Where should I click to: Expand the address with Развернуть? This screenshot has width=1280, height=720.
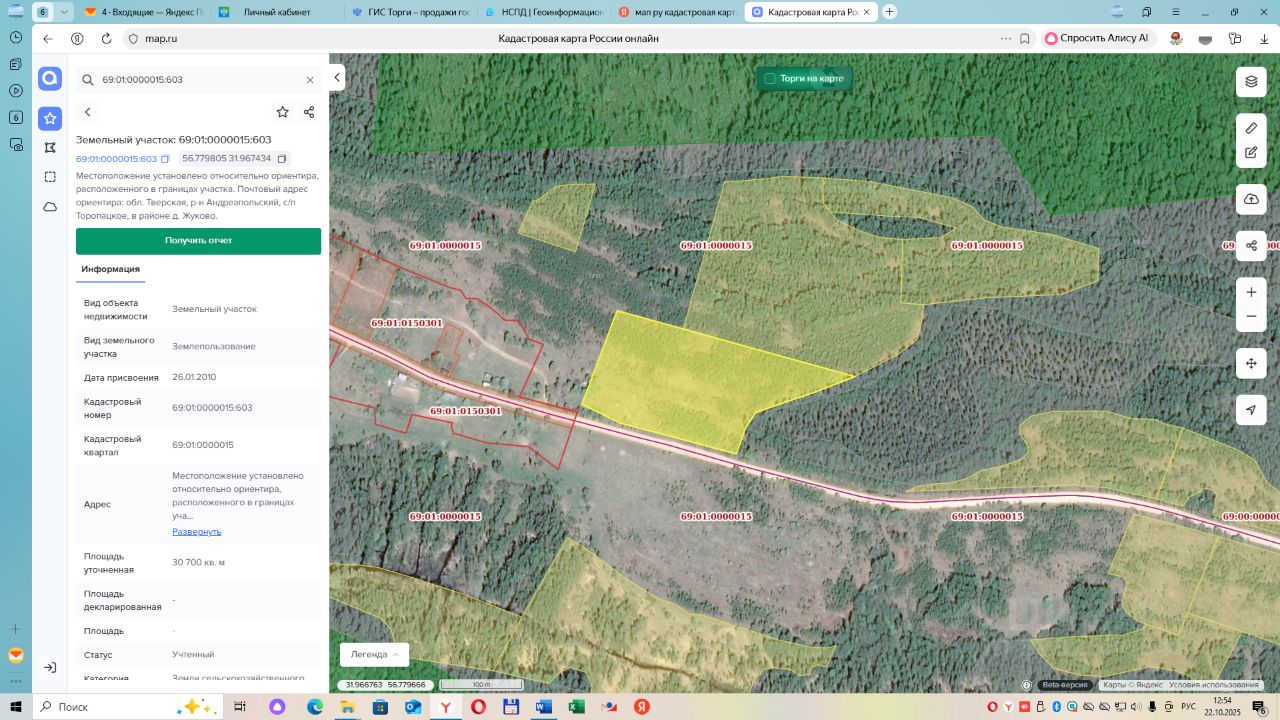point(196,531)
